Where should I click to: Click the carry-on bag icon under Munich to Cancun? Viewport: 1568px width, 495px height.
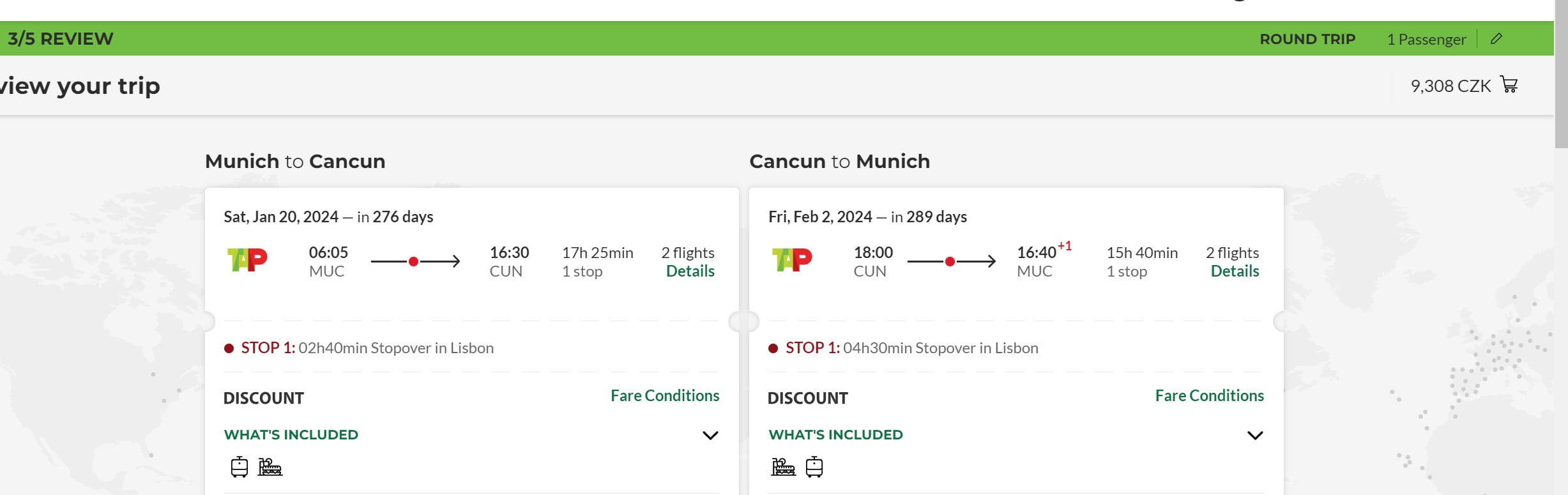(x=240, y=467)
